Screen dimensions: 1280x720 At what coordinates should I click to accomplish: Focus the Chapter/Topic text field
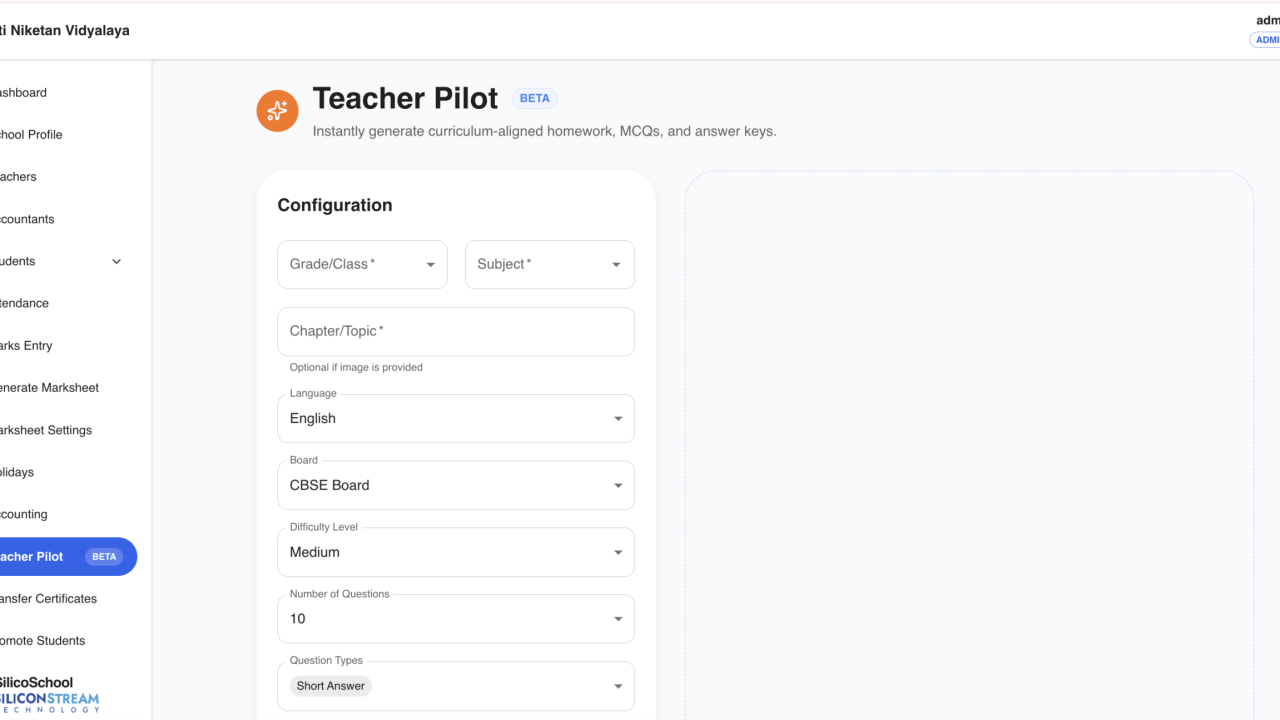(456, 331)
